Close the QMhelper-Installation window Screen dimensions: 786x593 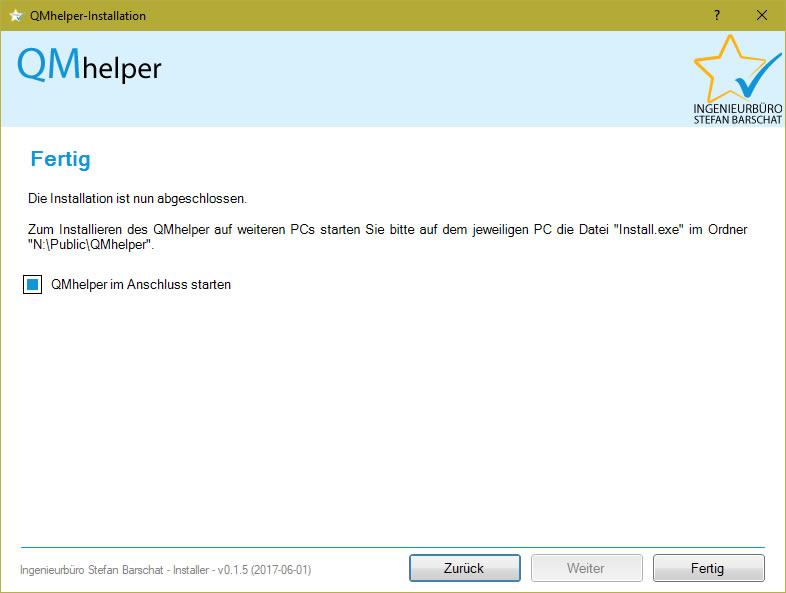[x=761, y=16]
